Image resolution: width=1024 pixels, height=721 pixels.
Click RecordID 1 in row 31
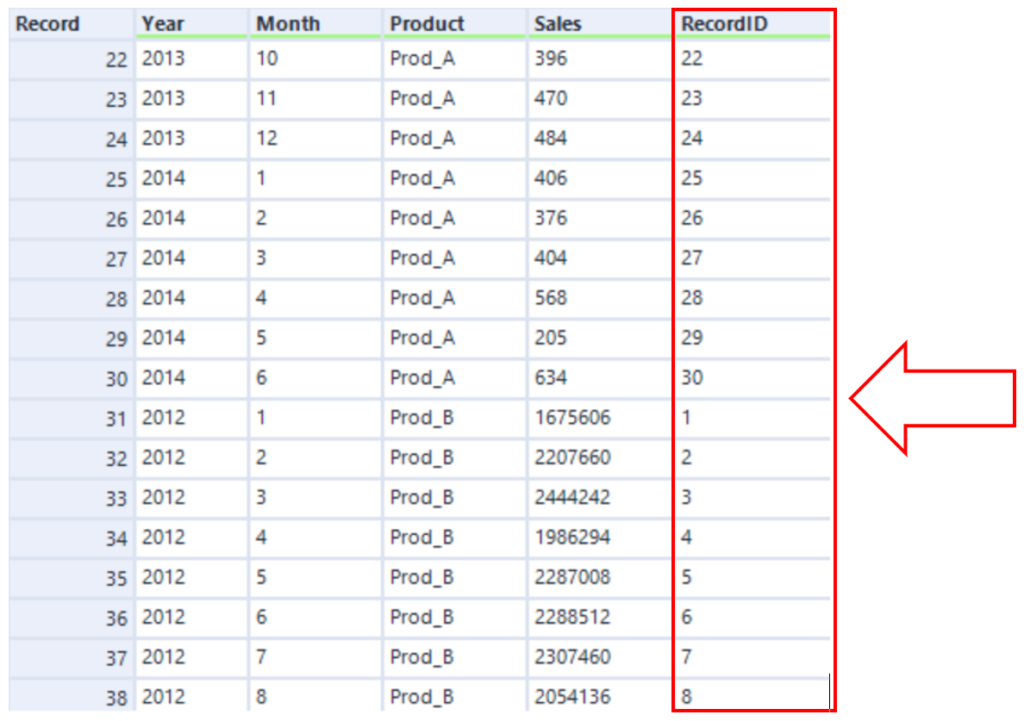tap(752, 417)
